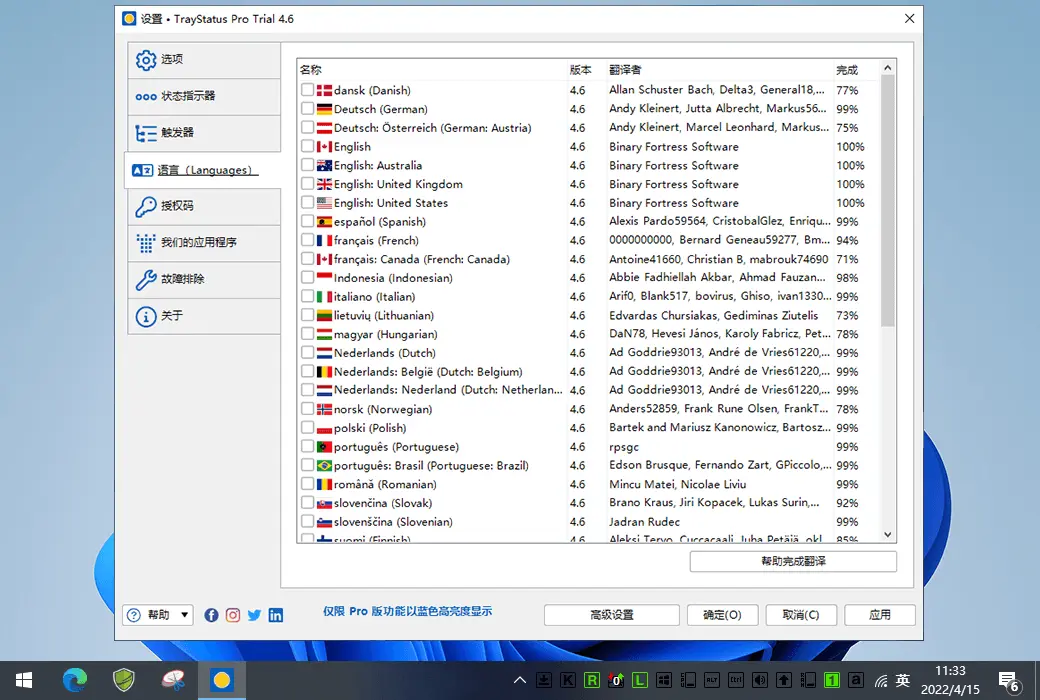Click the 应用 apply button
The image size is (1040, 700).
tap(880, 615)
